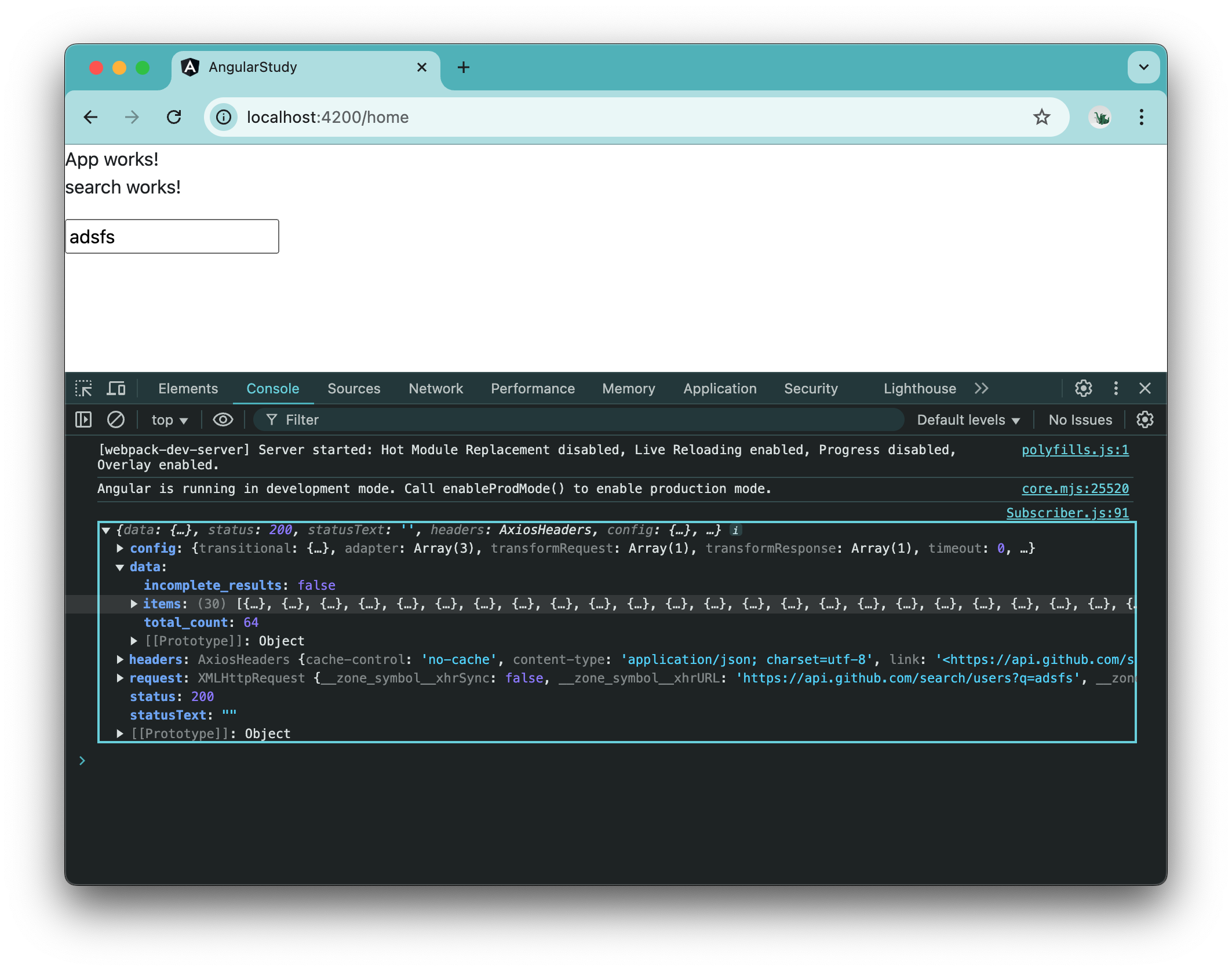The height and width of the screenshot is (971, 1232).
Task: Reload the localhost page
Action: pyautogui.click(x=174, y=117)
